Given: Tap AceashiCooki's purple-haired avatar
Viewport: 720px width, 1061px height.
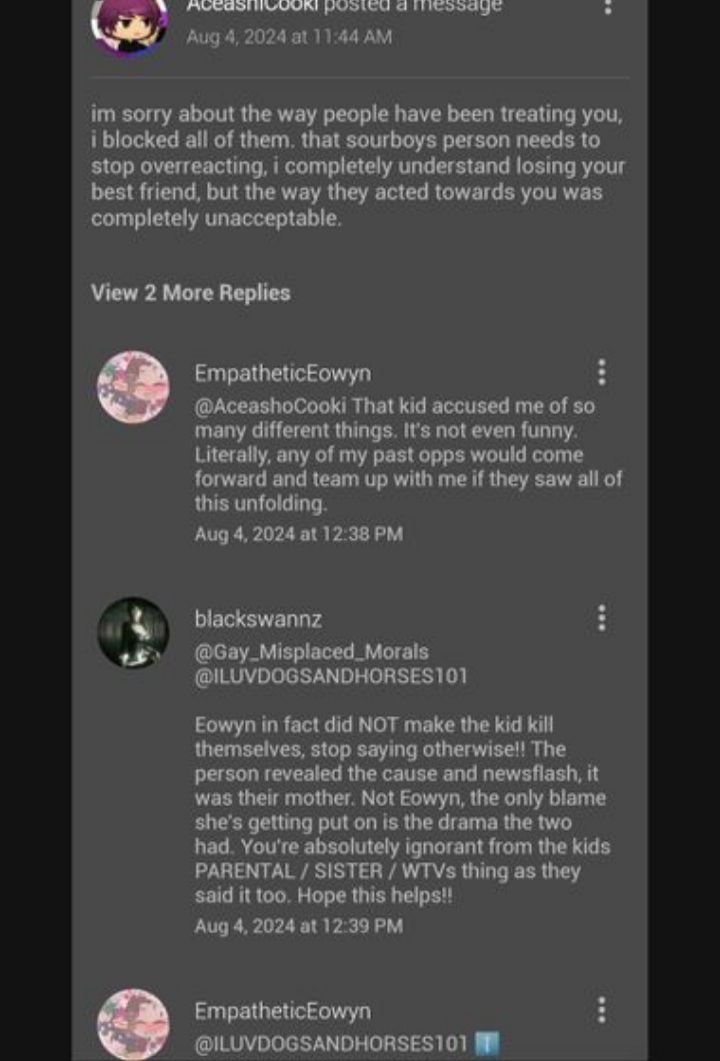Looking at the screenshot, I should 130,24.
